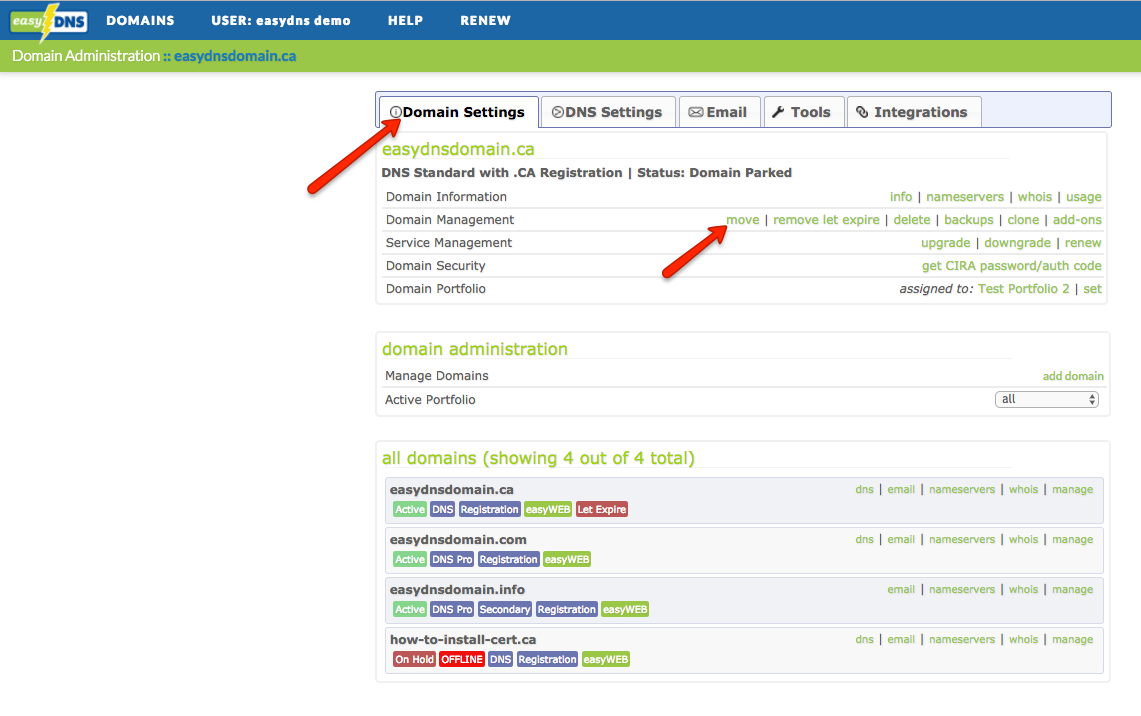Open the Email tab
Screen dimensions: 1141x716
click(720, 112)
